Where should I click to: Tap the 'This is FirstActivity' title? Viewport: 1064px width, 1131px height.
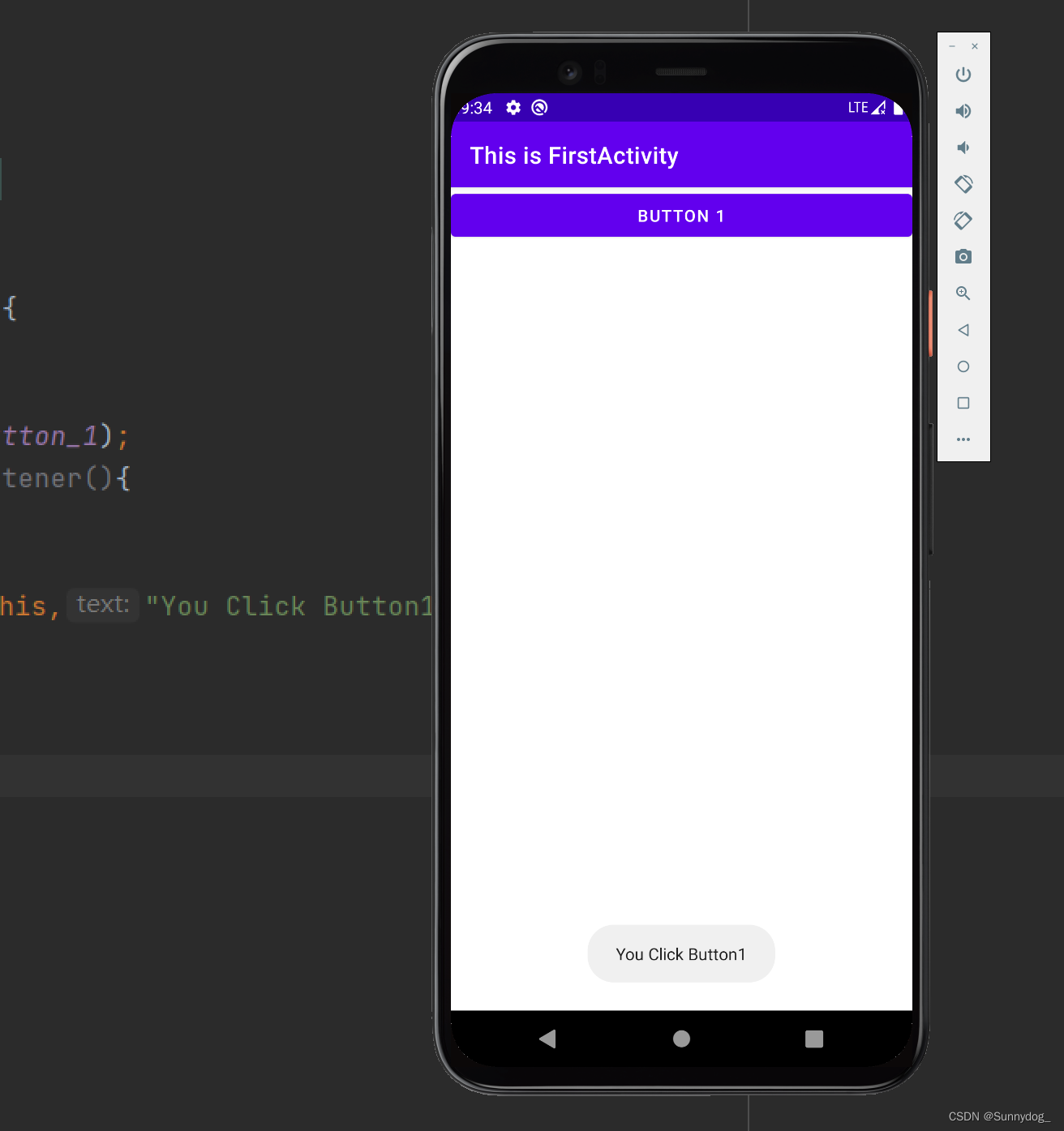tap(574, 156)
